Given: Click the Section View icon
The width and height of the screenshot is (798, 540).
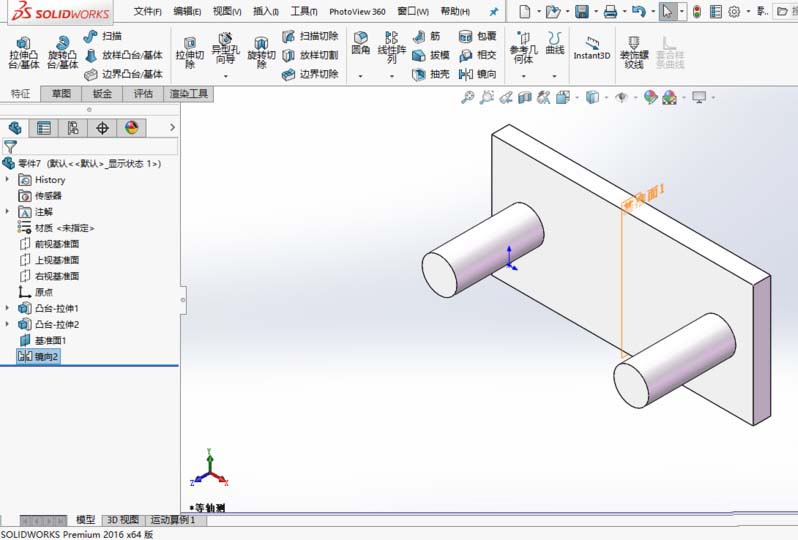Looking at the screenshot, I should pyautogui.click(x=525, y=97).
